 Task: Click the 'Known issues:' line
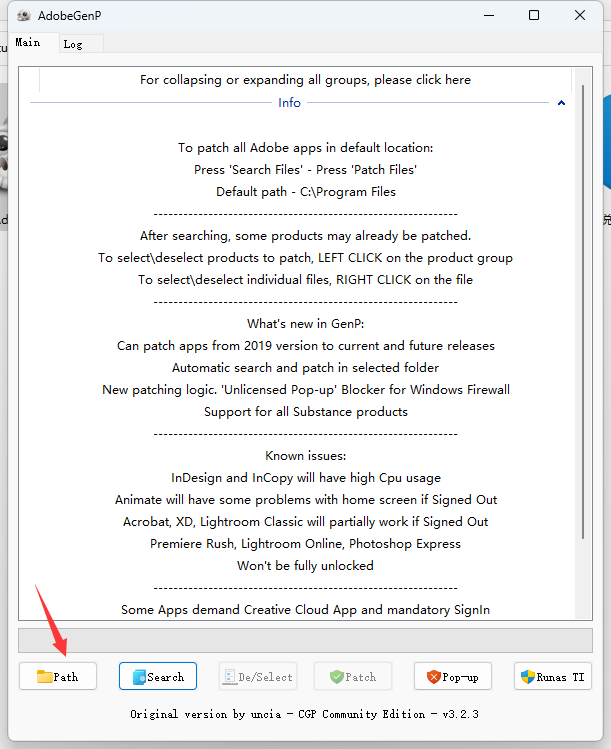click(306, 456)
